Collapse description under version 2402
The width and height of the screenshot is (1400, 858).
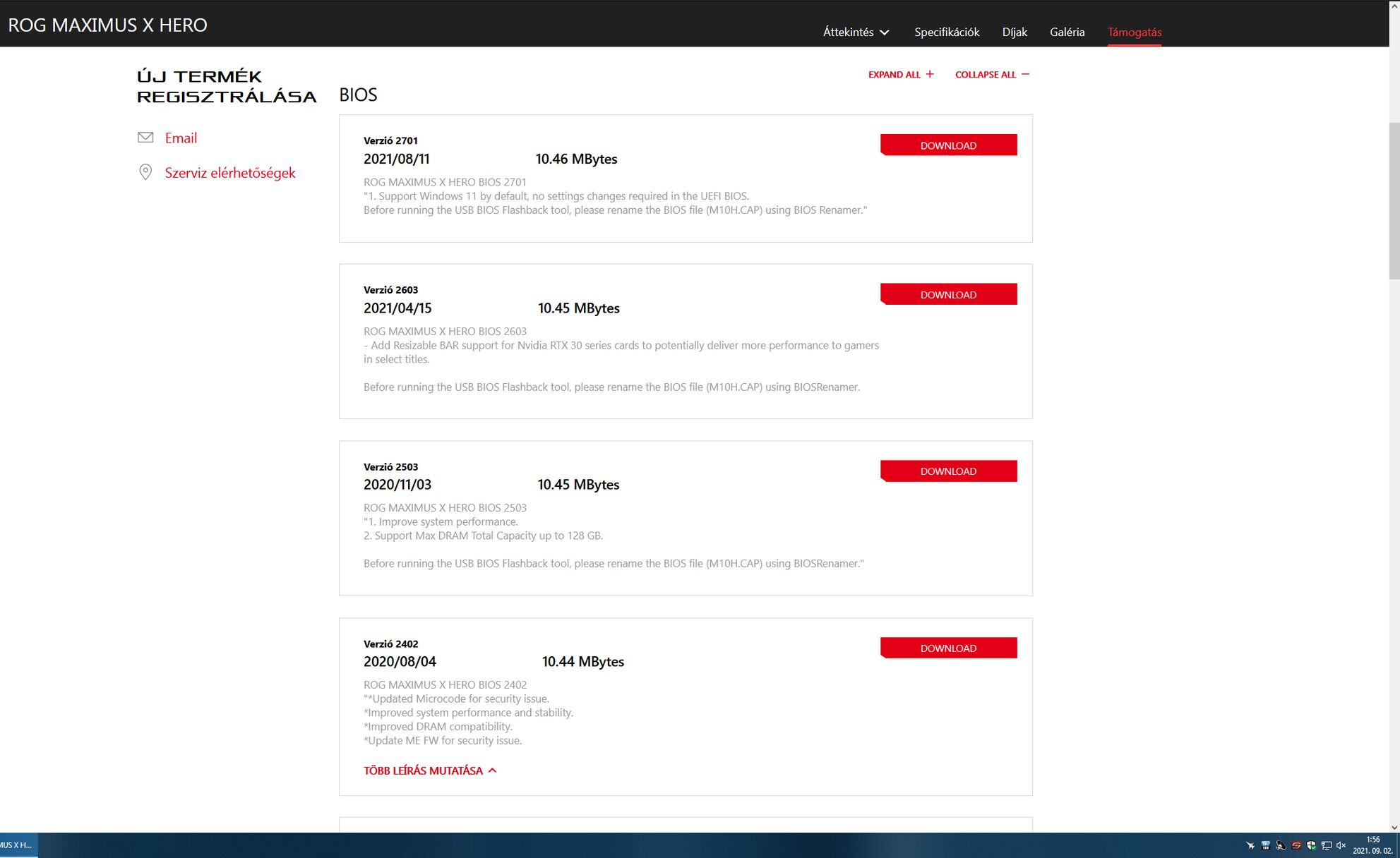click(430, 771)
